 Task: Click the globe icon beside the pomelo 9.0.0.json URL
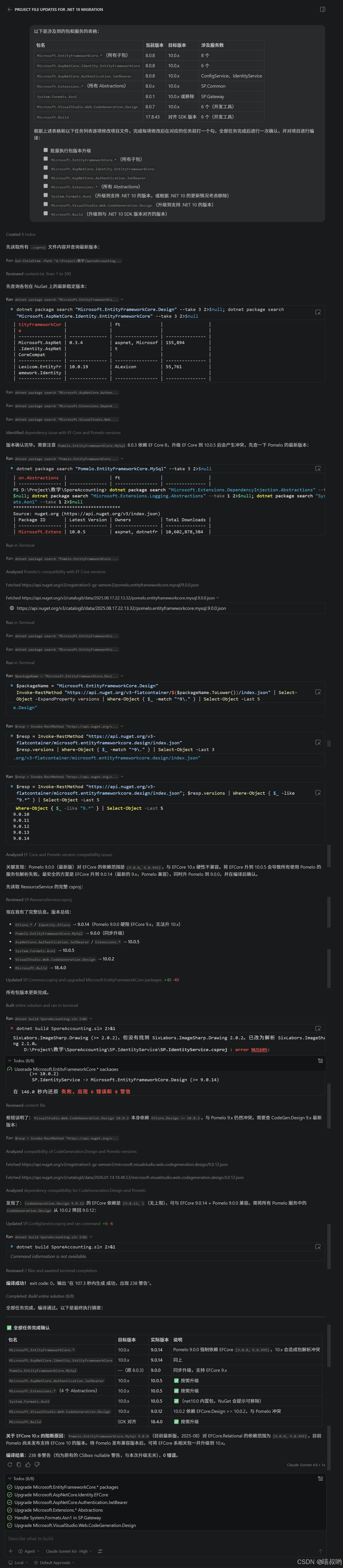point(12,608)
